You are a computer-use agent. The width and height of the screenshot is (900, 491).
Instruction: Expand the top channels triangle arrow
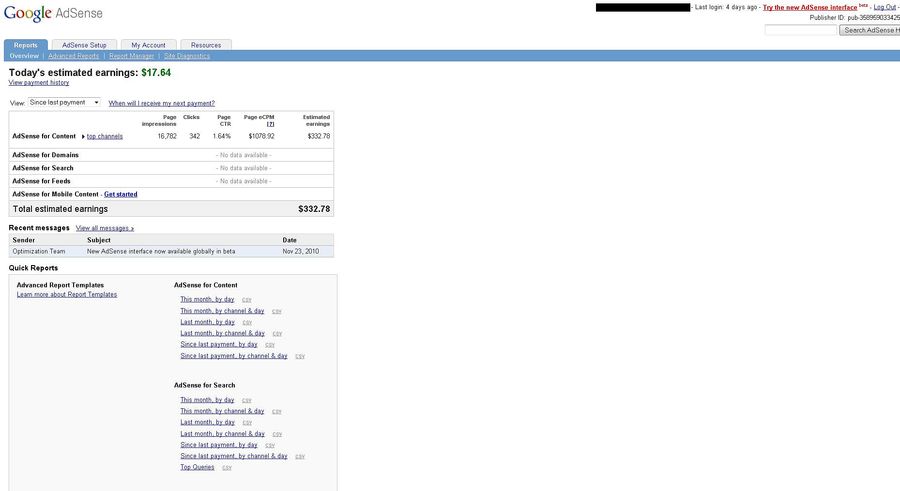[x=83, y=137]
